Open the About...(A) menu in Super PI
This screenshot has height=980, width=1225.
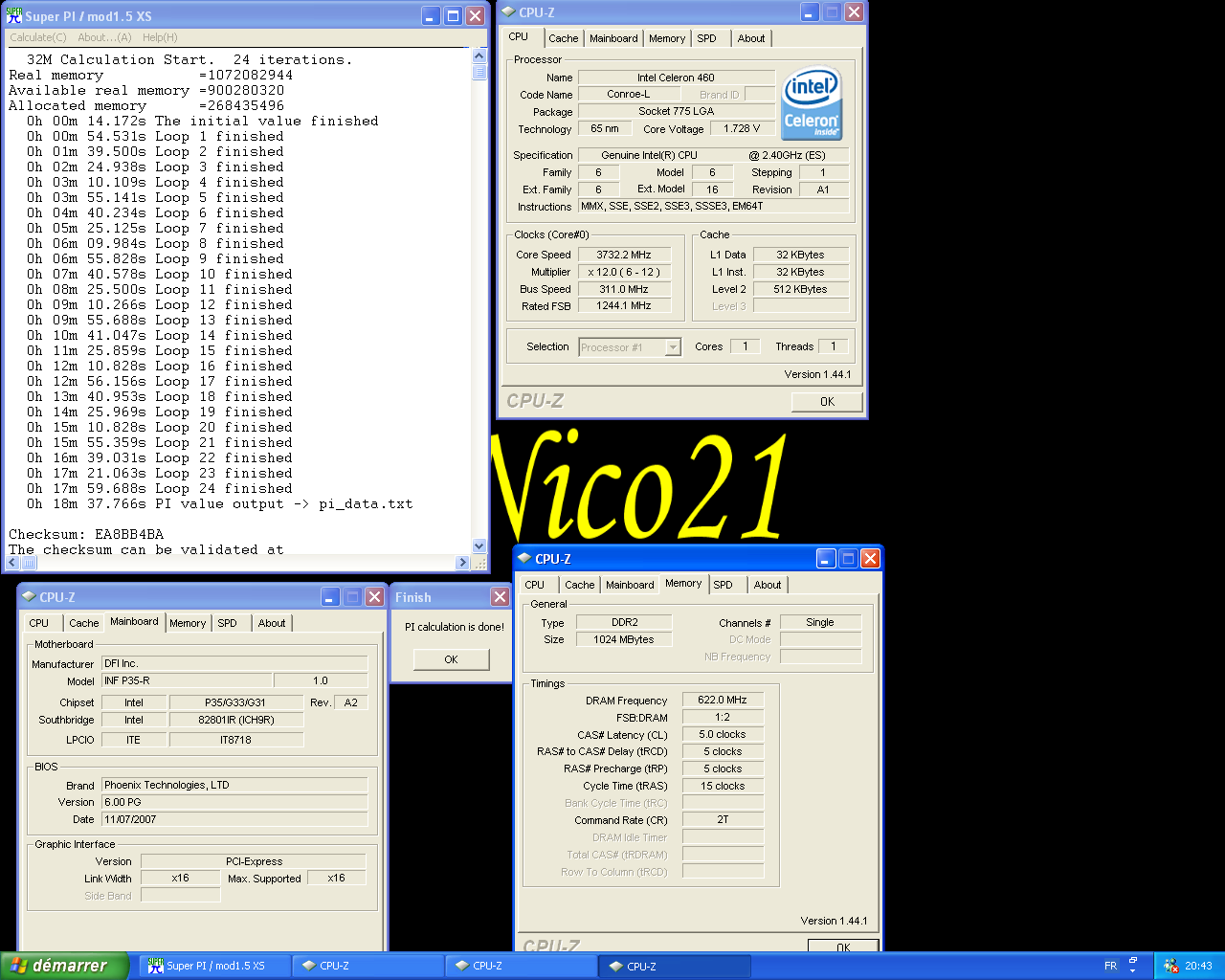pos(104,37)
